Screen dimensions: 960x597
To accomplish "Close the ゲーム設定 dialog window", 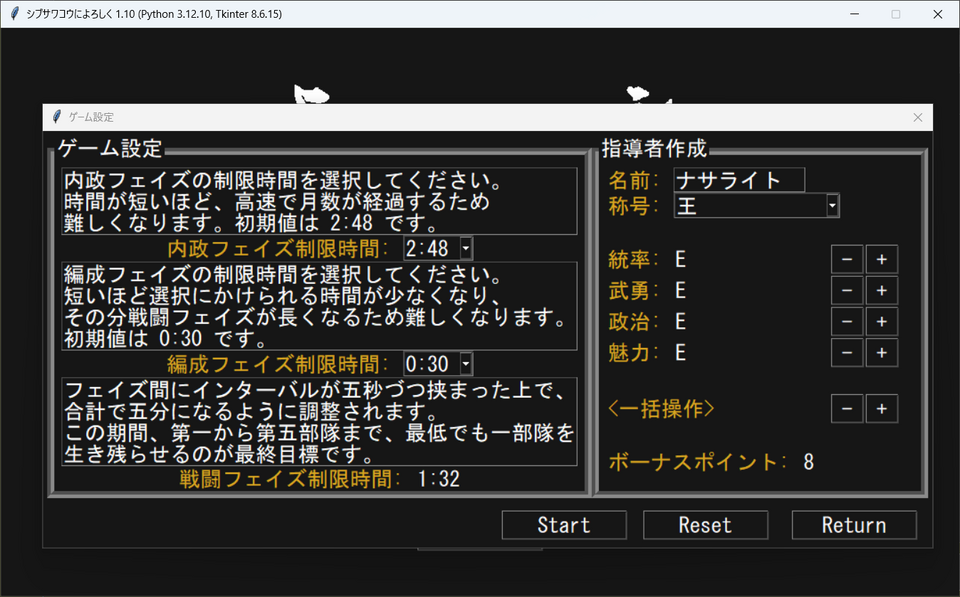I will (x=918, y=117).
